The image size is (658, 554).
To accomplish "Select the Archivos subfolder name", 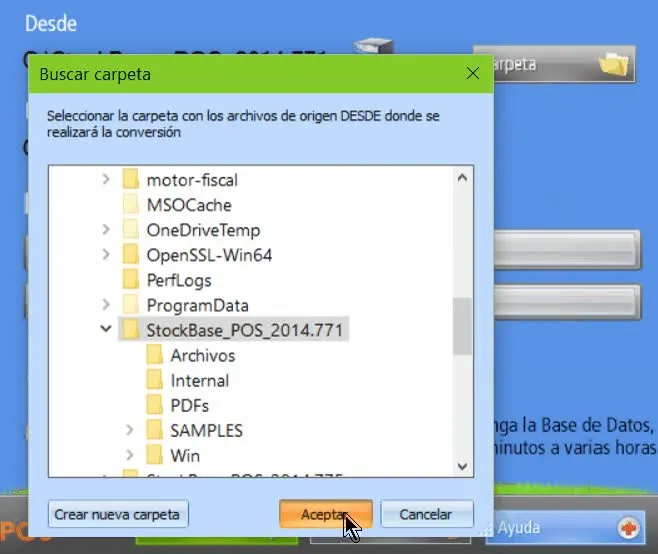I will [x=203, y=355].
